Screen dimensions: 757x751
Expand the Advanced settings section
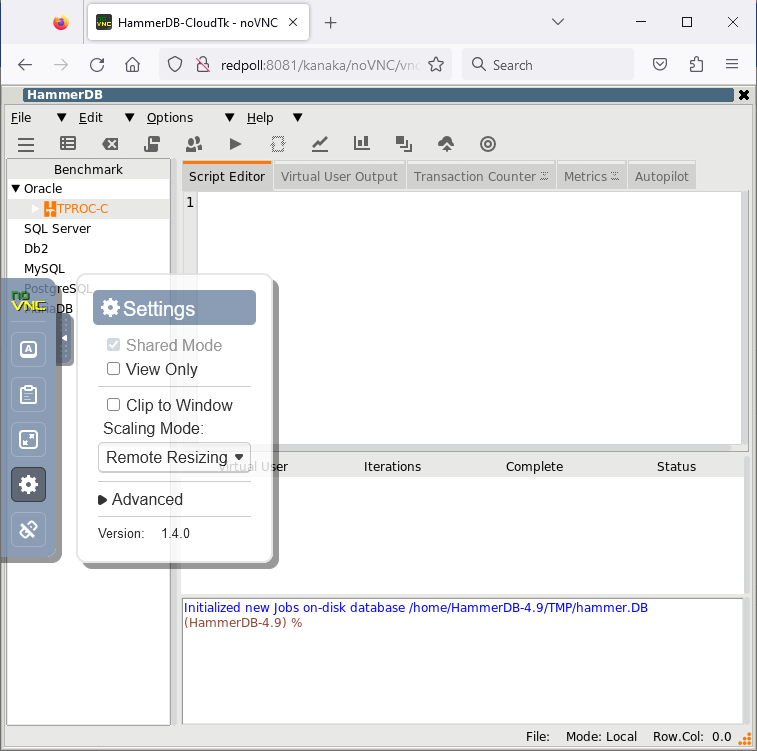coord(140,500)
